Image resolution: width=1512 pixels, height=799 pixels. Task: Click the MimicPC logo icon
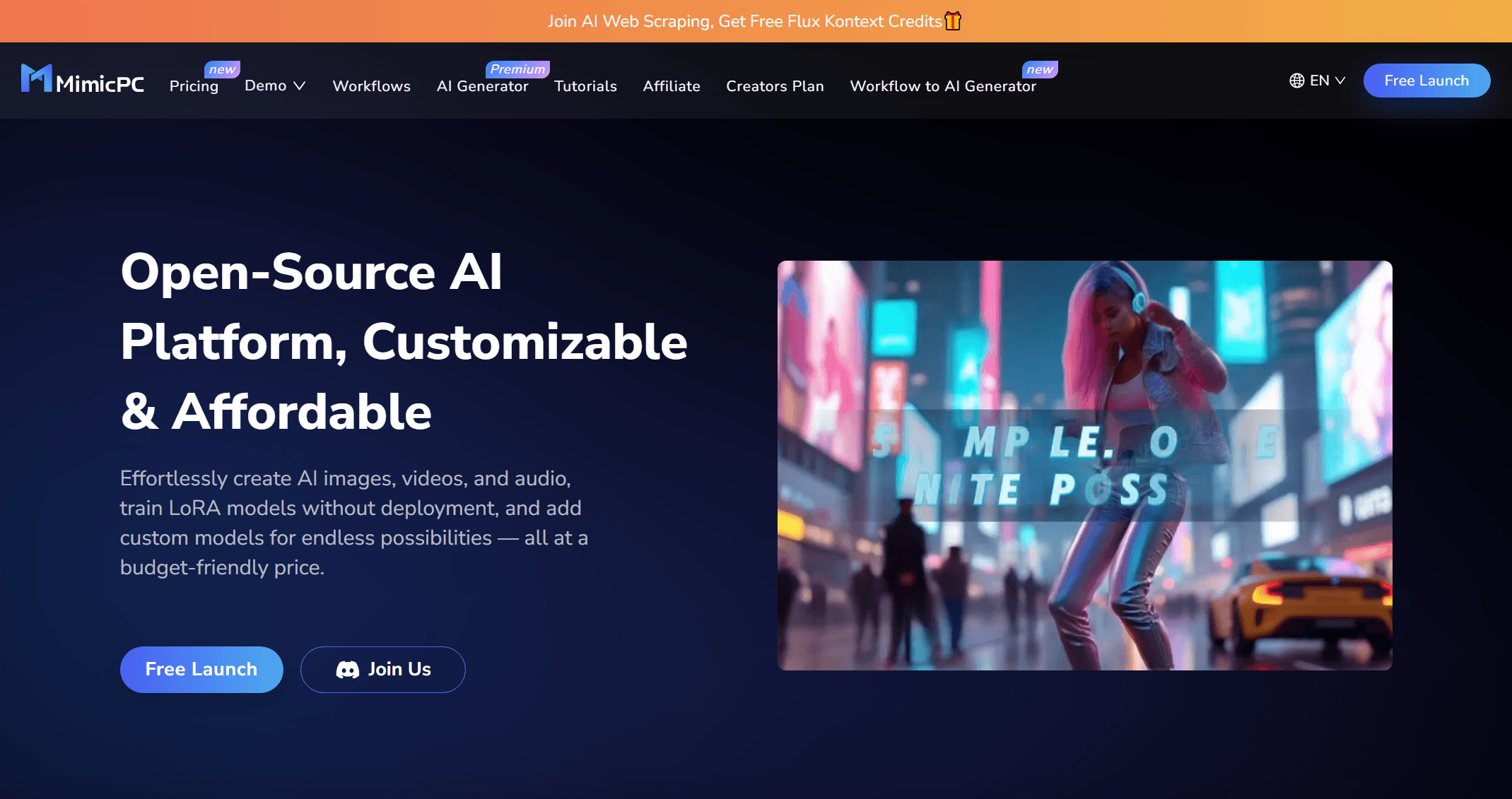pos(37,78)
